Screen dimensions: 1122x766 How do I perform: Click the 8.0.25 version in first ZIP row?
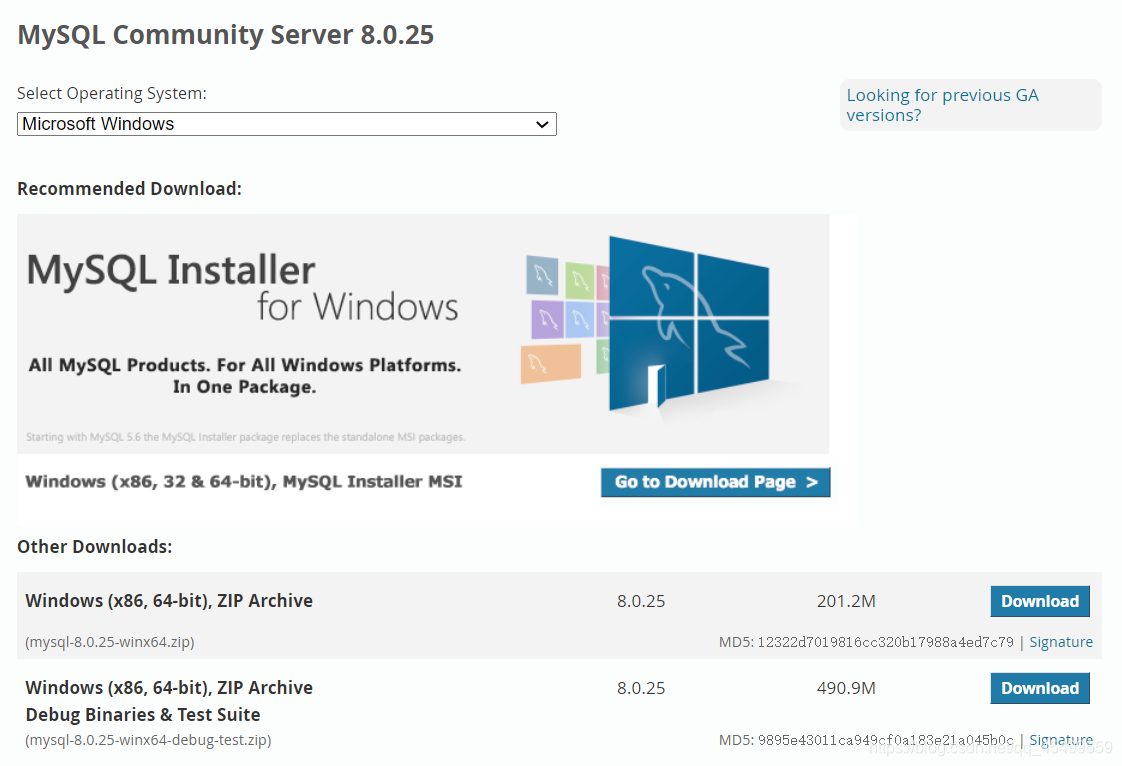641,601
